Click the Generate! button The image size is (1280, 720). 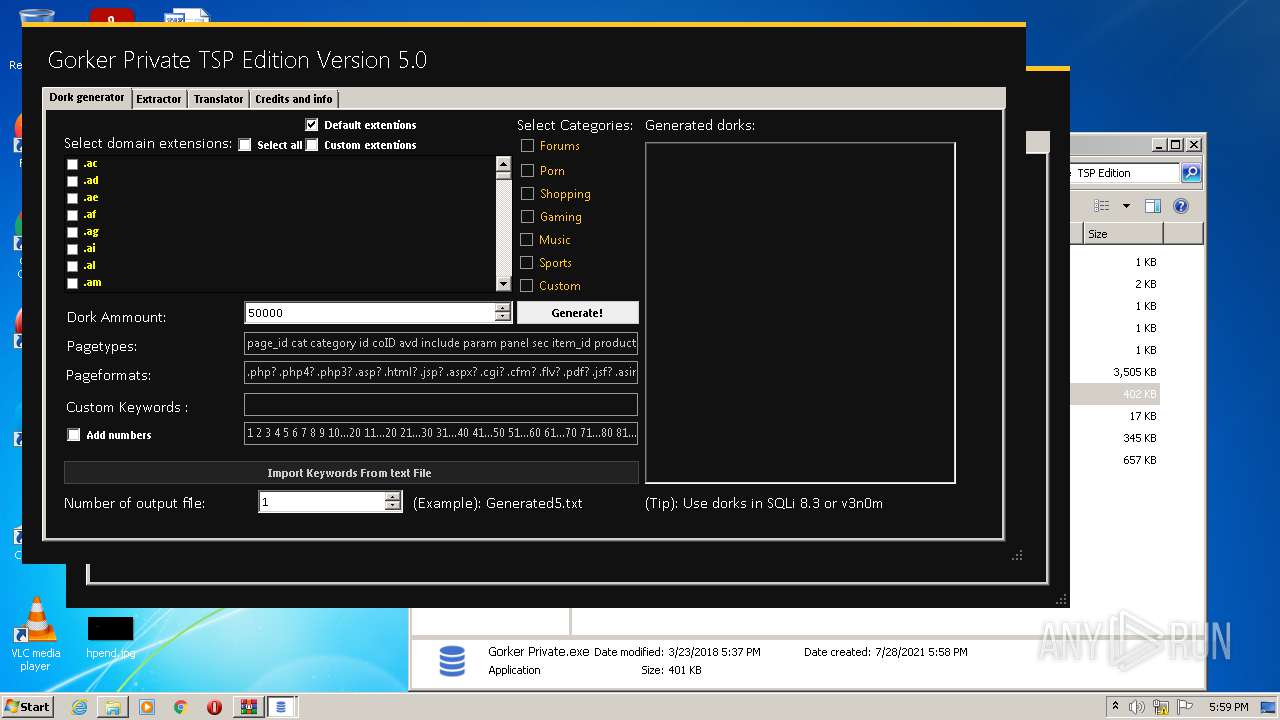577,313
